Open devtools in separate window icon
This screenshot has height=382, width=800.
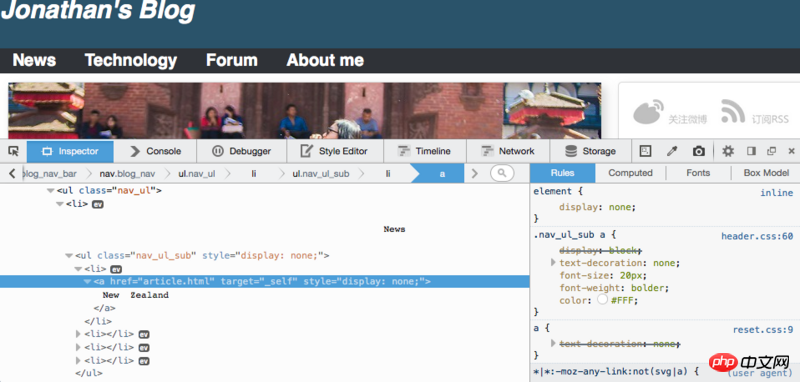click(771, 151)
